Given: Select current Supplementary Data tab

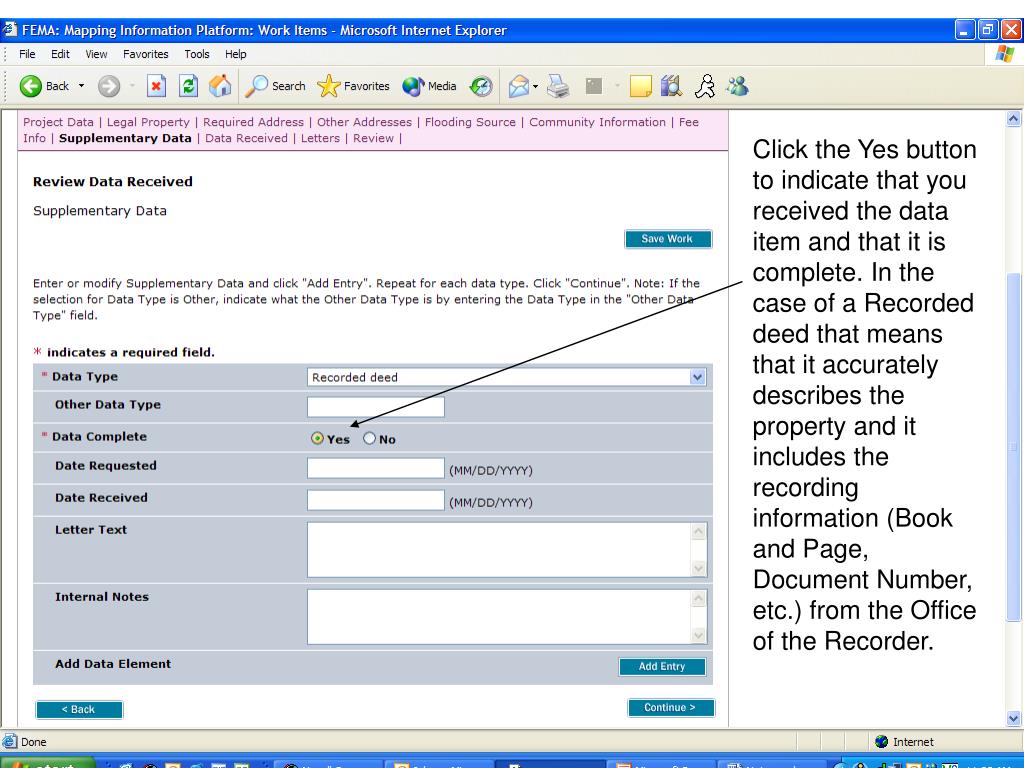Looking at the screenshot, I should pos(125,138).
